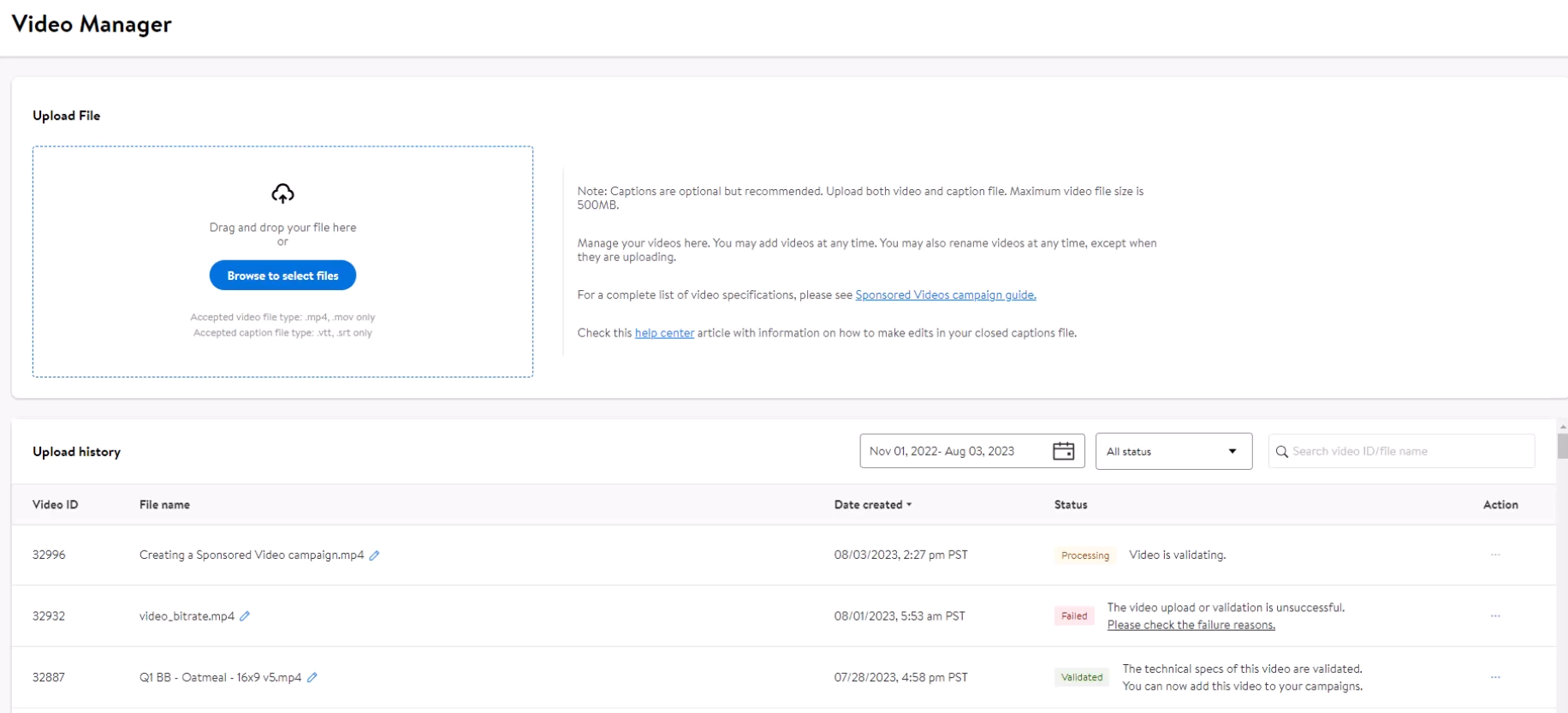Click the Upload history scrollbar thumb
Image resolution: width=1568 pixels, height=713 pixels.
click(1562, 446)
